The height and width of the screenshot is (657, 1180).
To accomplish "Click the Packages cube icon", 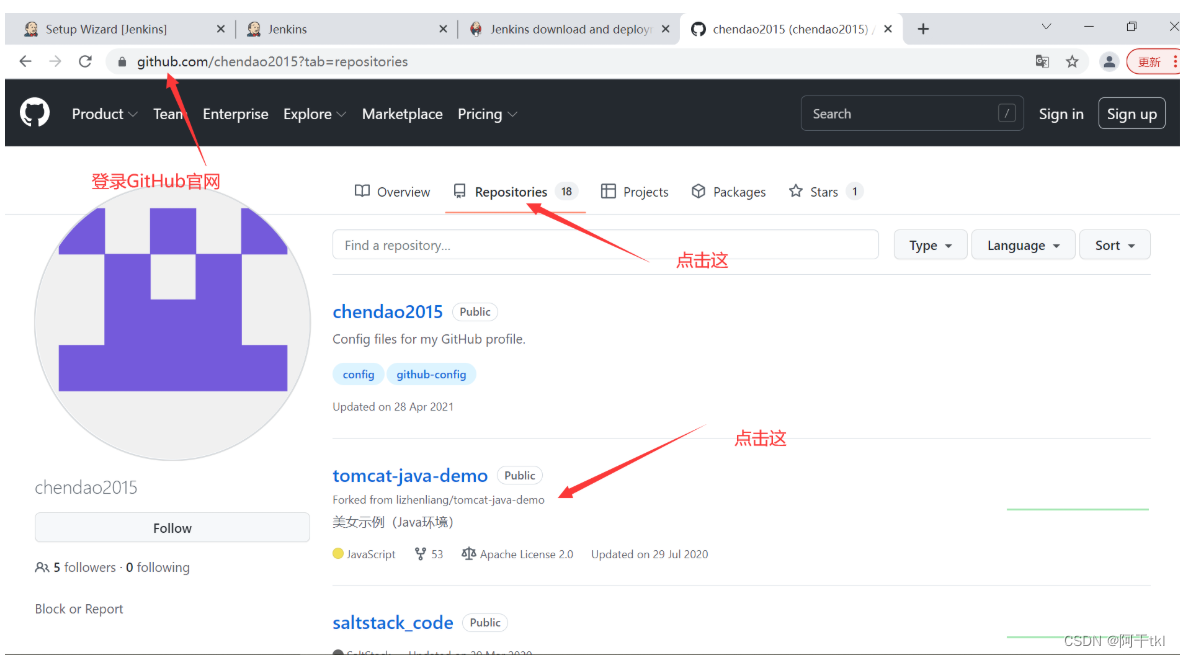I will (x=698, y=191).
